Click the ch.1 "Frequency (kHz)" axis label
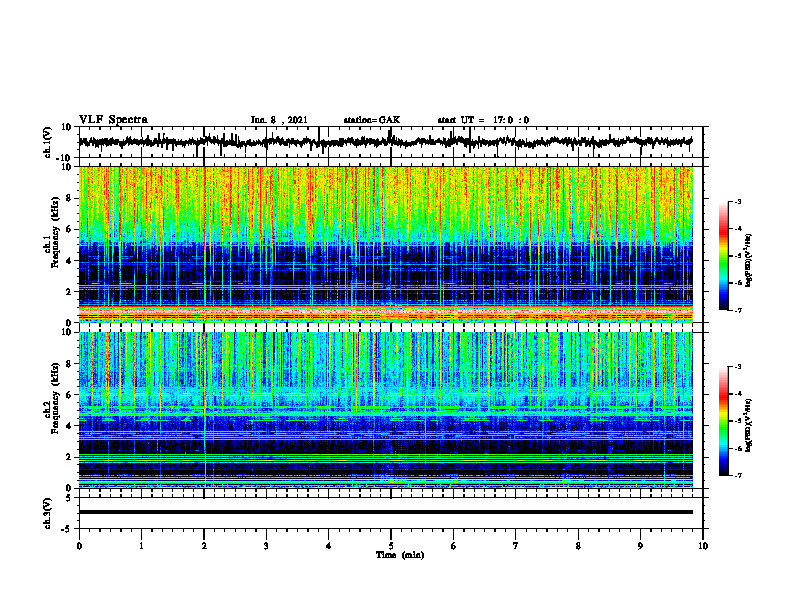 [55, 233]
